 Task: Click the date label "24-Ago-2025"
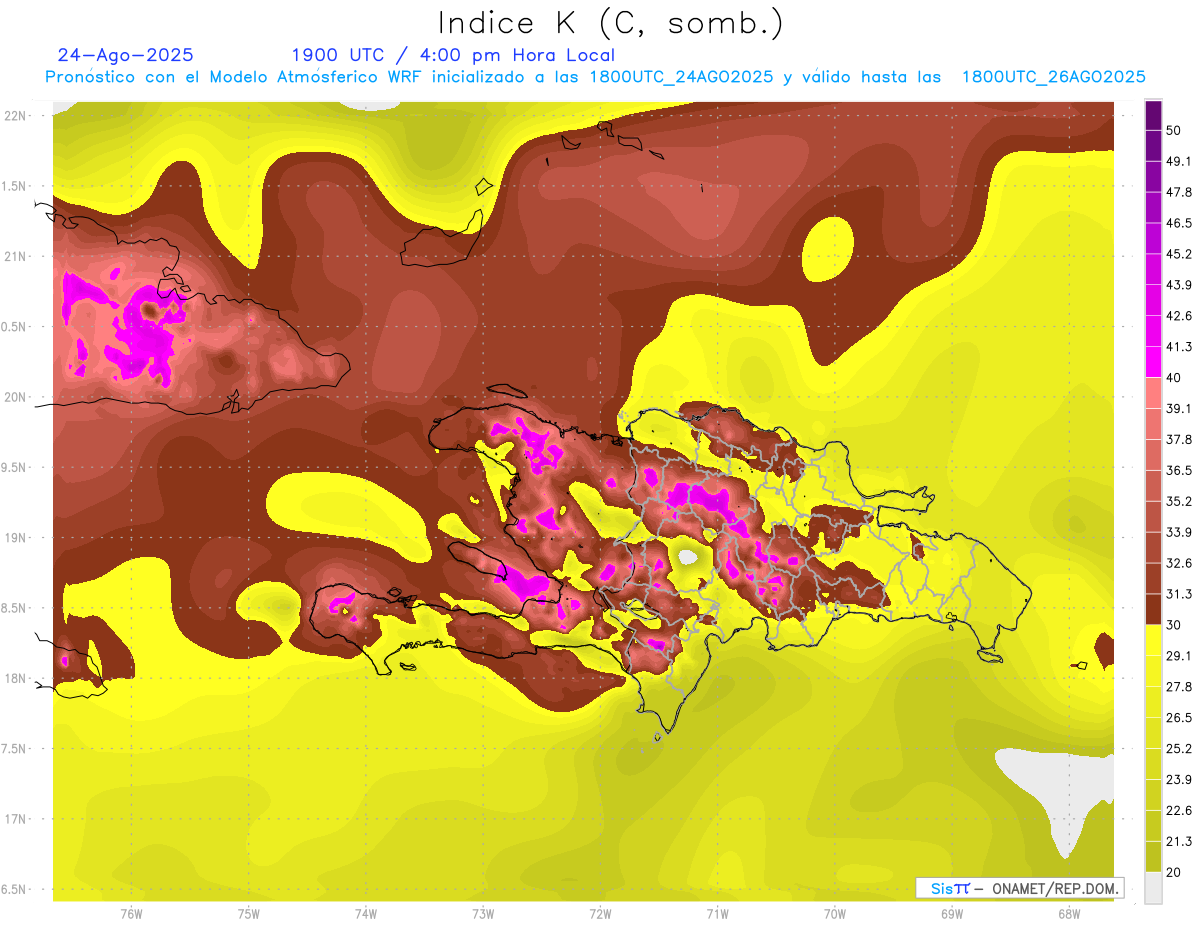126,55
